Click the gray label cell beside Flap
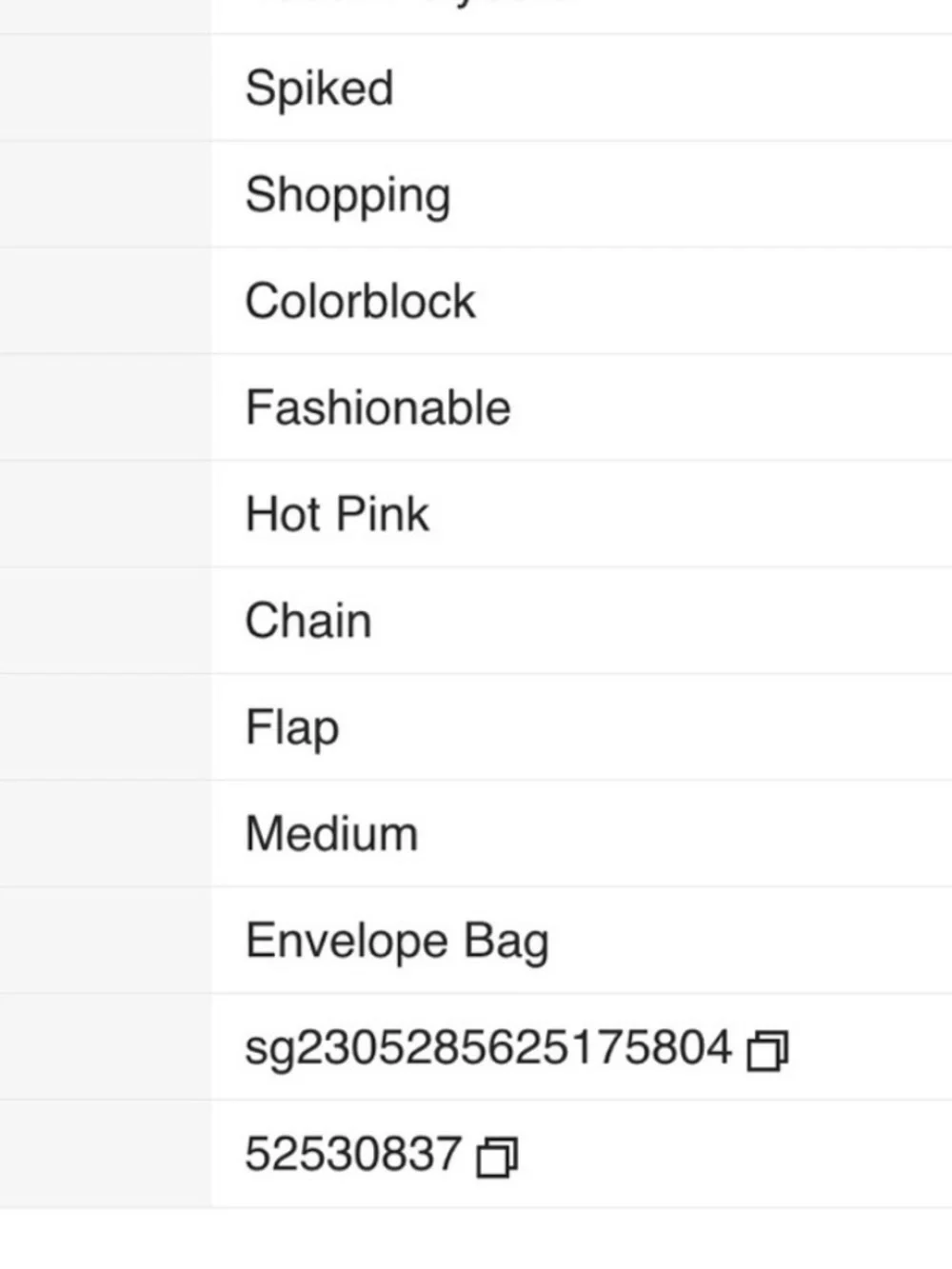This screenshot has height=1269, width=952. [105, 727]
